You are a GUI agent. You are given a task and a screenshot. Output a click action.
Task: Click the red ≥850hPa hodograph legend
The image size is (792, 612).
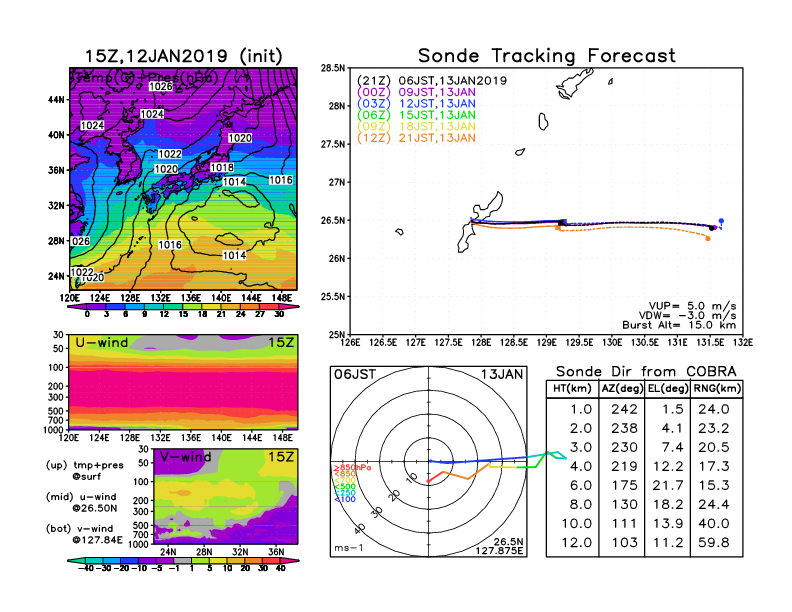[x=353, y=468]
